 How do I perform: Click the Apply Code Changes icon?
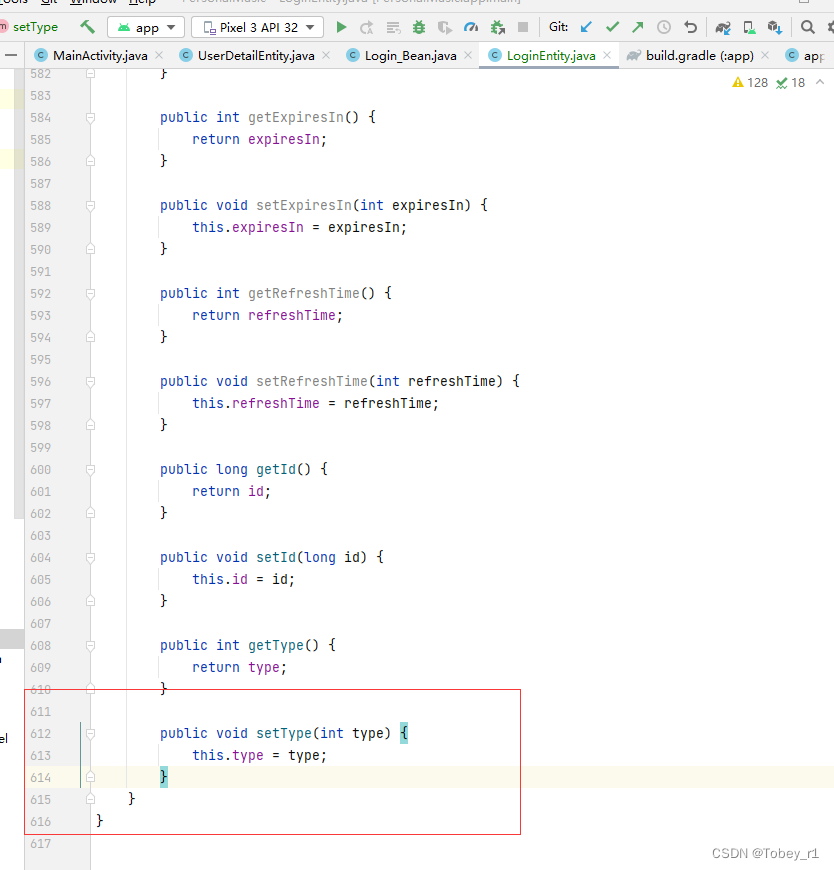point(393,27)
